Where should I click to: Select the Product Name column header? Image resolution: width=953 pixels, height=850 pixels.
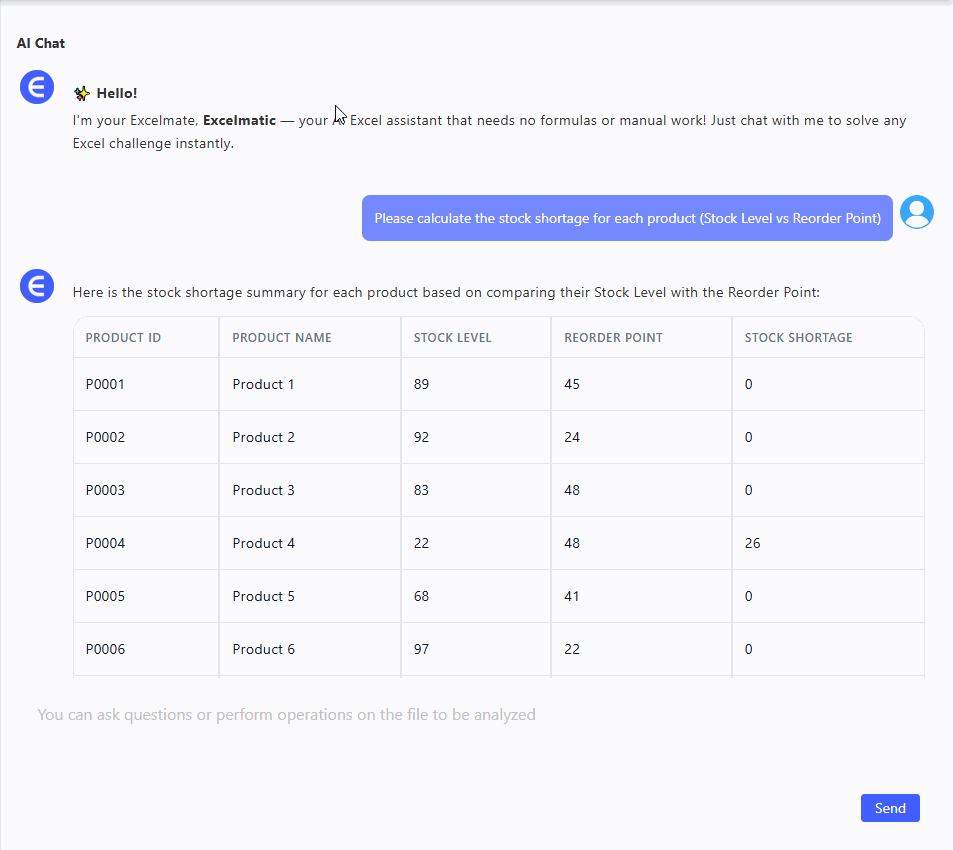pyautogui.click(x=281, y=338)
